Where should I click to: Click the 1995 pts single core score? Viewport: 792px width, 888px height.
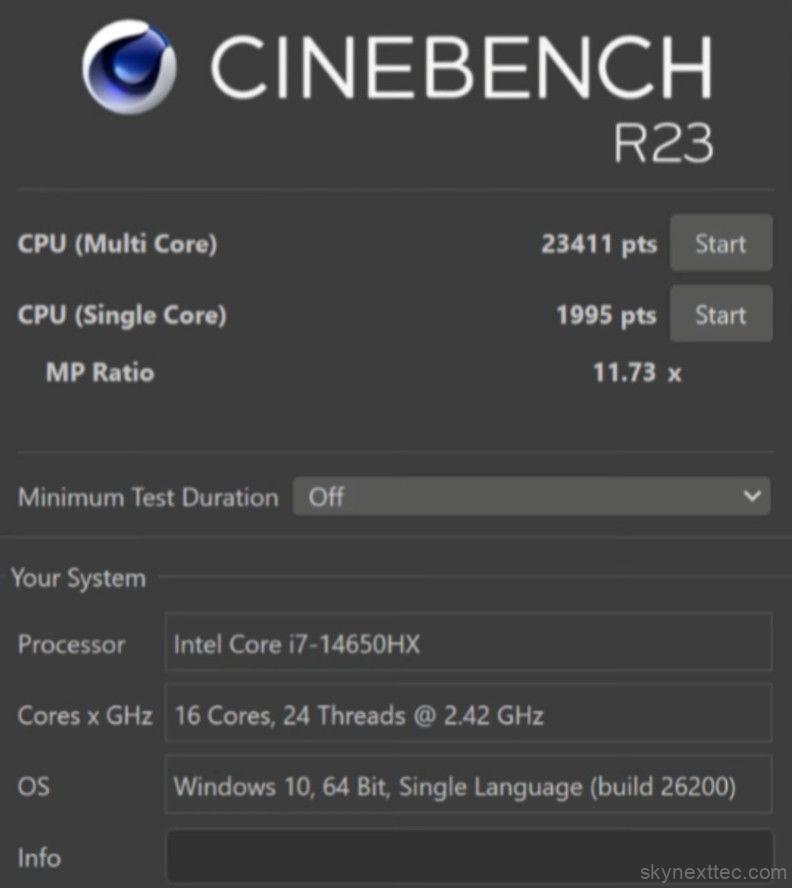606,315
